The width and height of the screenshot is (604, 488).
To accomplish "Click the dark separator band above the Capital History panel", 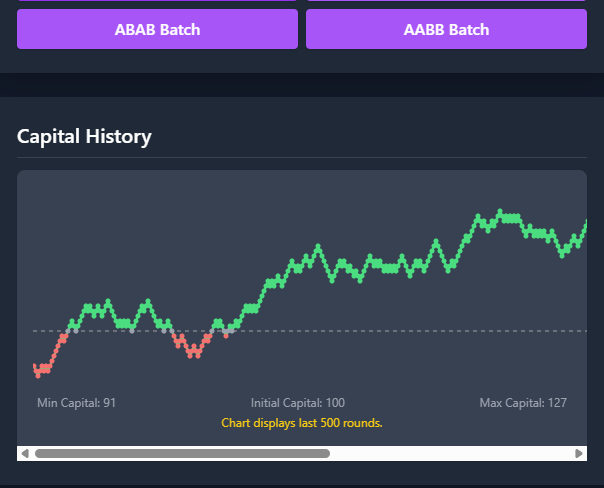I will [x=302, y=85].
